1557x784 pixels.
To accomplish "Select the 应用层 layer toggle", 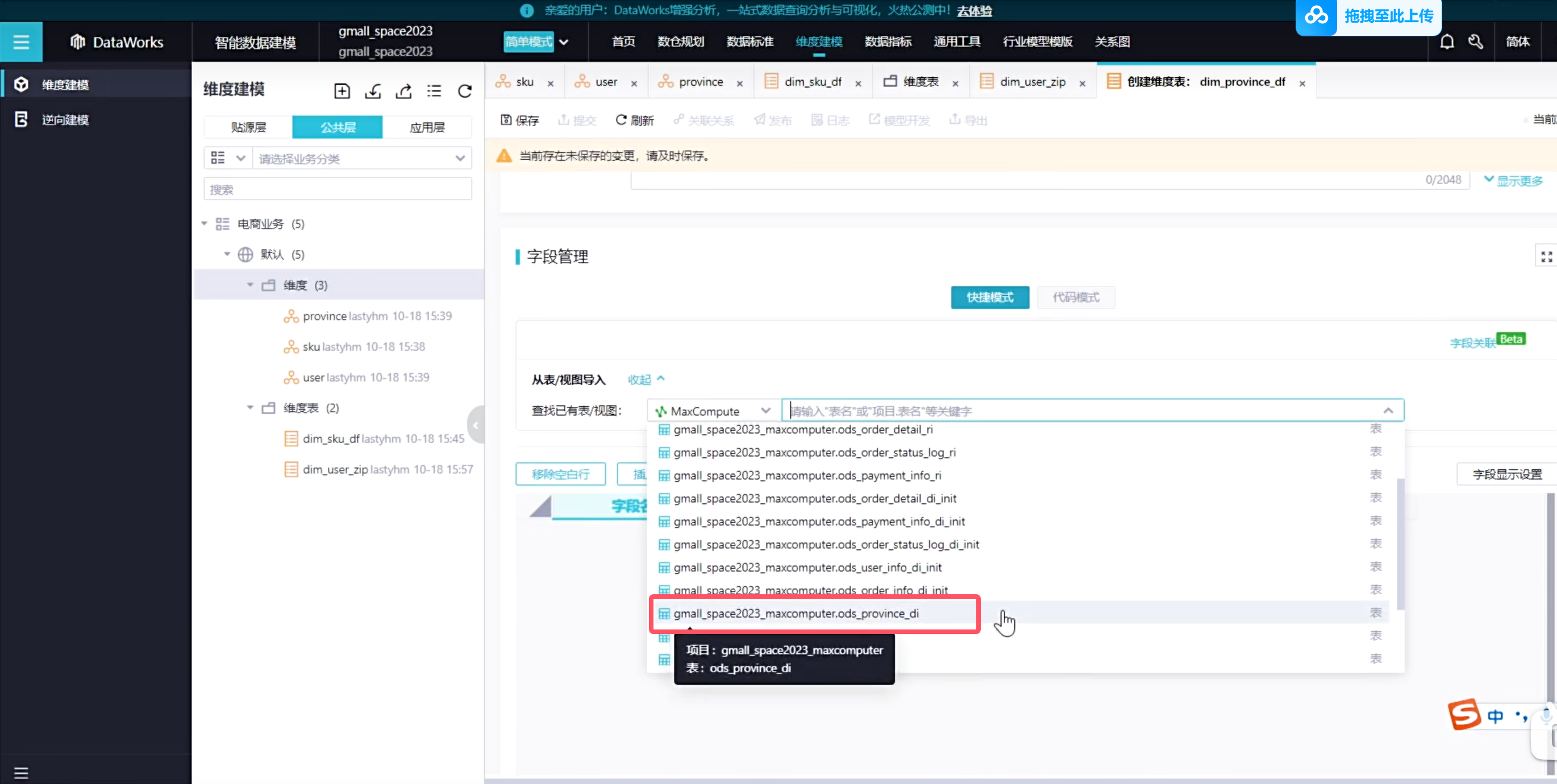I will (x=427, y=127).
